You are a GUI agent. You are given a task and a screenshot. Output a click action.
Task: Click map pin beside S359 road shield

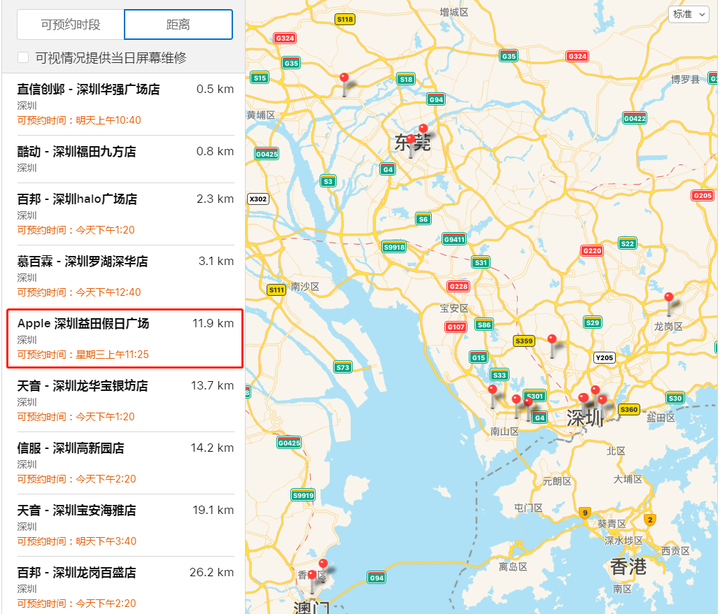coord(552,346)
